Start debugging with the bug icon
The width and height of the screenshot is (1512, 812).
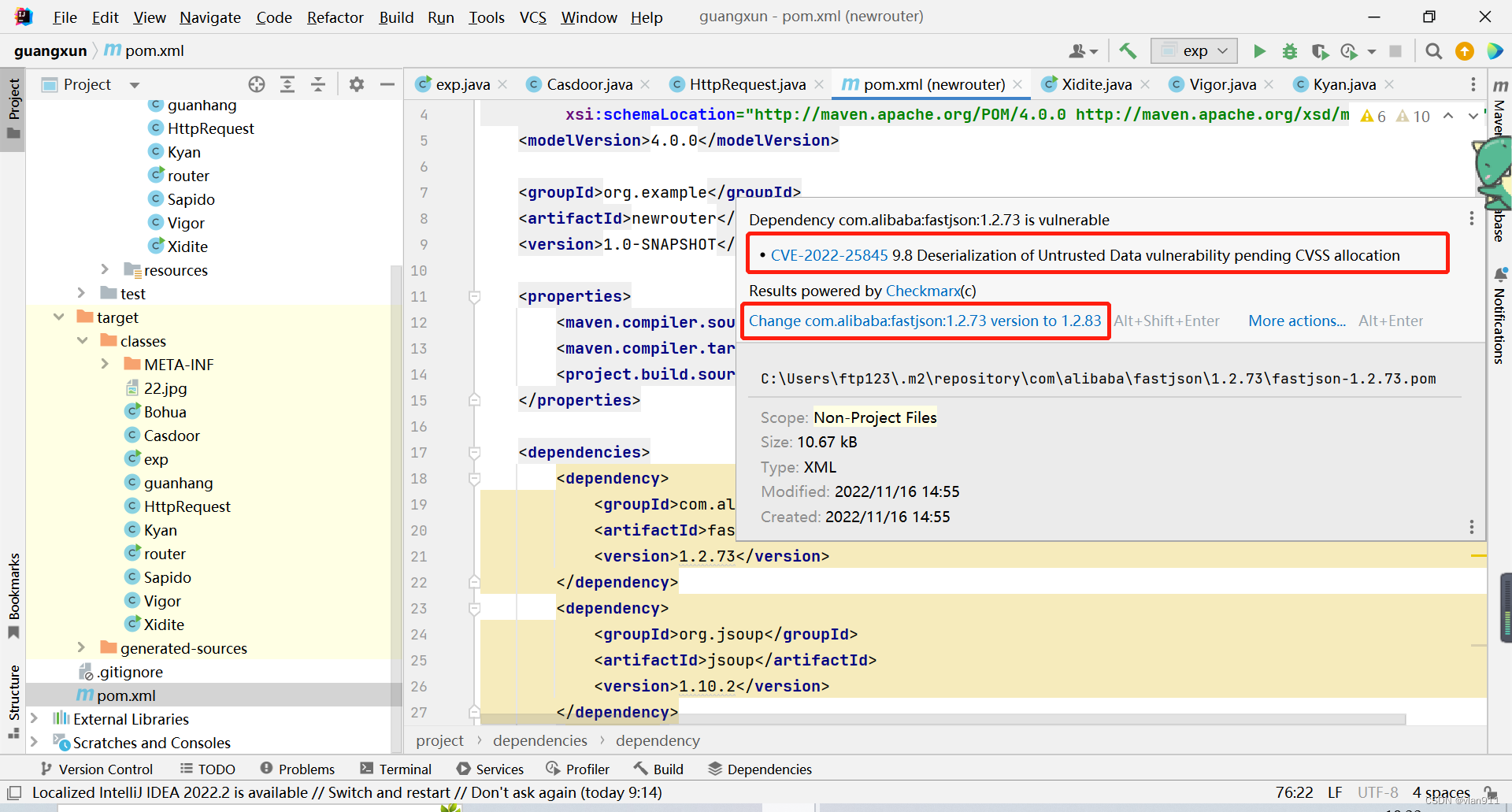pos(1290,51)
